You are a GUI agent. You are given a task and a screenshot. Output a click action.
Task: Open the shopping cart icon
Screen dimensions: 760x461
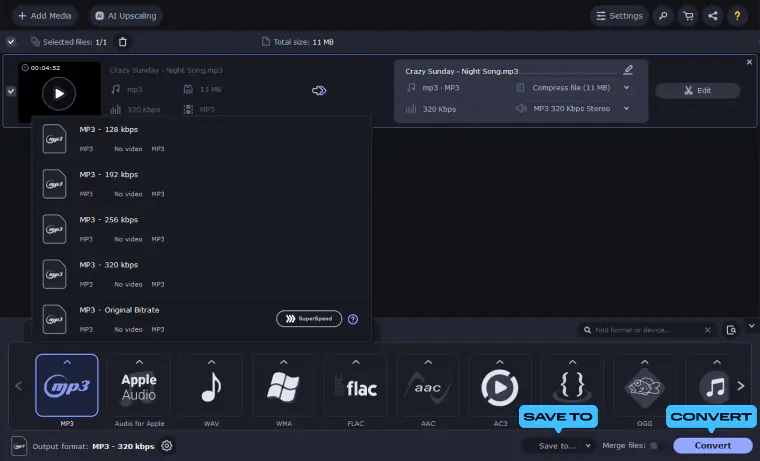click(688, 16)
